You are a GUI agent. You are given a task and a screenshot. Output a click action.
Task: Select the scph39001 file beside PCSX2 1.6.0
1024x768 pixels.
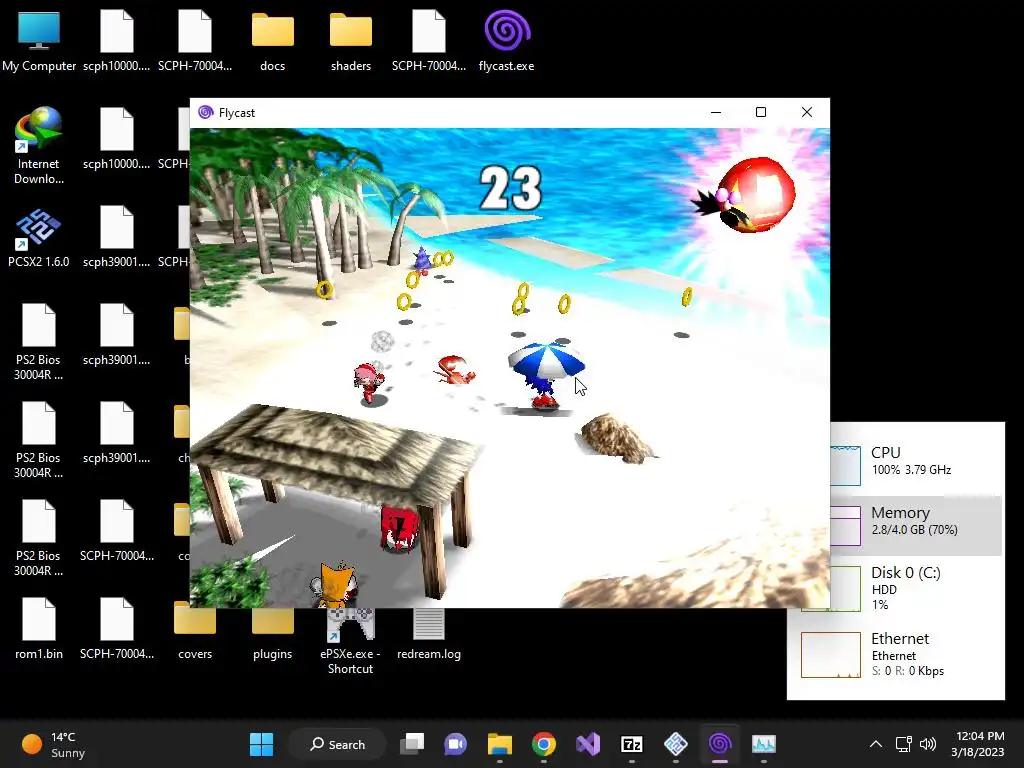pyautogui.click(x=116, y=237)
